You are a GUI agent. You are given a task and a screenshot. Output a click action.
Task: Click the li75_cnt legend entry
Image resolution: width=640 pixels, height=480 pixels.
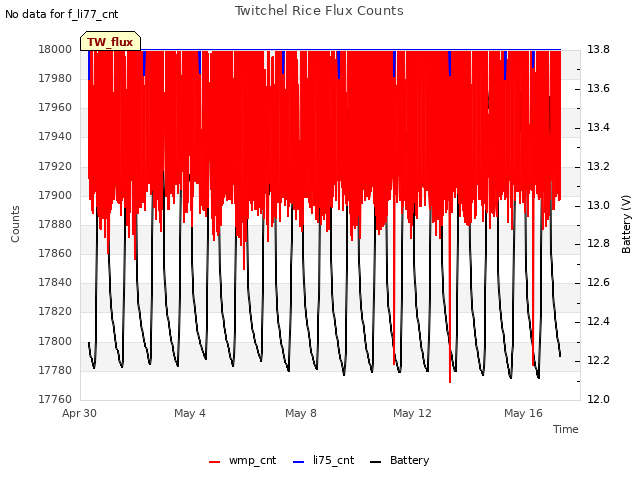click(324, 460)
